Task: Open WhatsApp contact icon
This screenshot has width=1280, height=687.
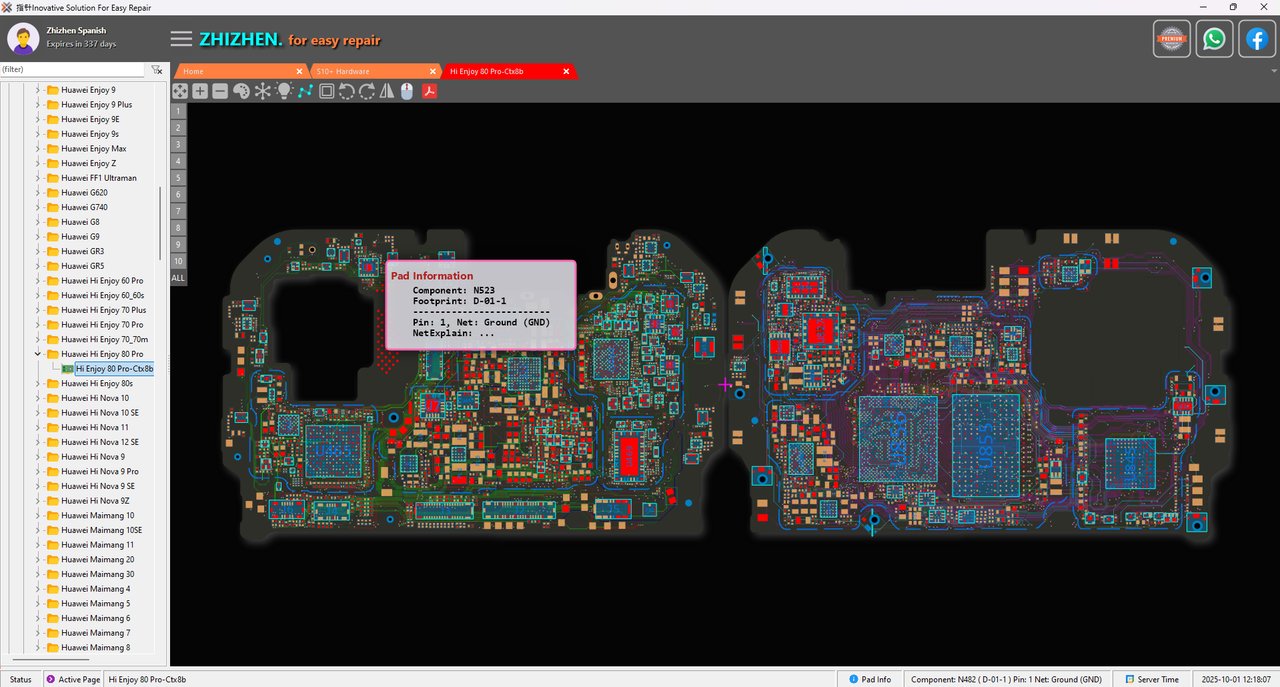Action: [x=1214, y=39]
